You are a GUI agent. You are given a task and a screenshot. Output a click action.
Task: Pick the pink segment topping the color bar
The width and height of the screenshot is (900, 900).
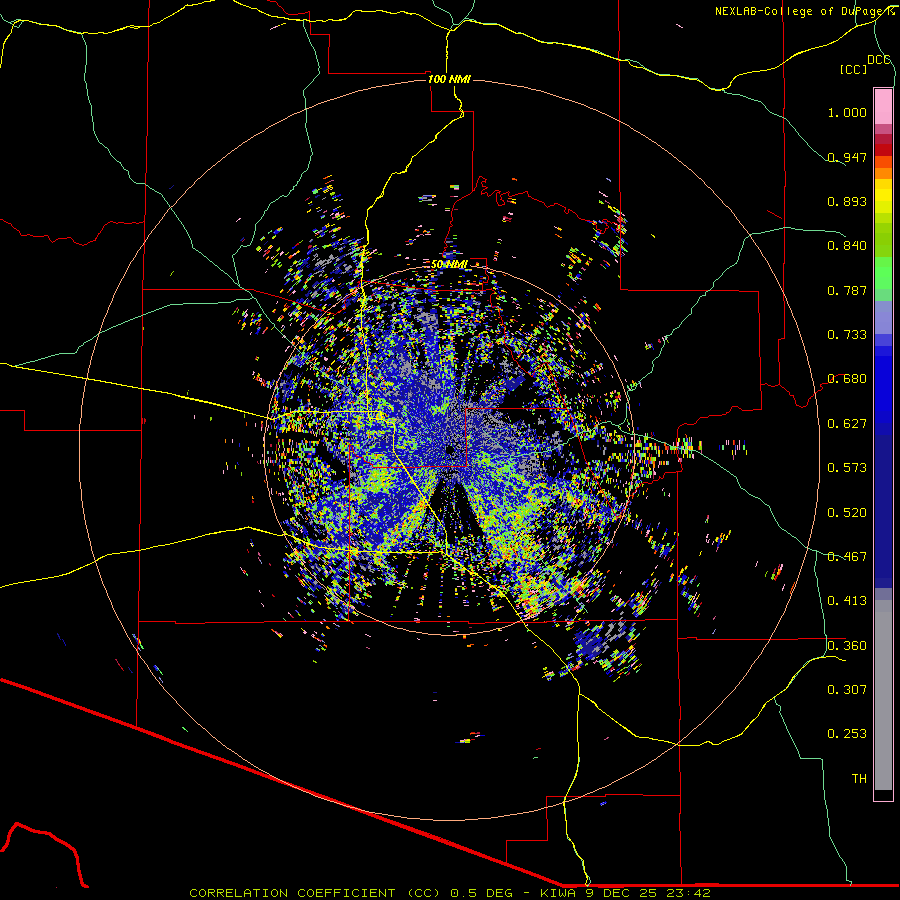(x=883, y=107)
